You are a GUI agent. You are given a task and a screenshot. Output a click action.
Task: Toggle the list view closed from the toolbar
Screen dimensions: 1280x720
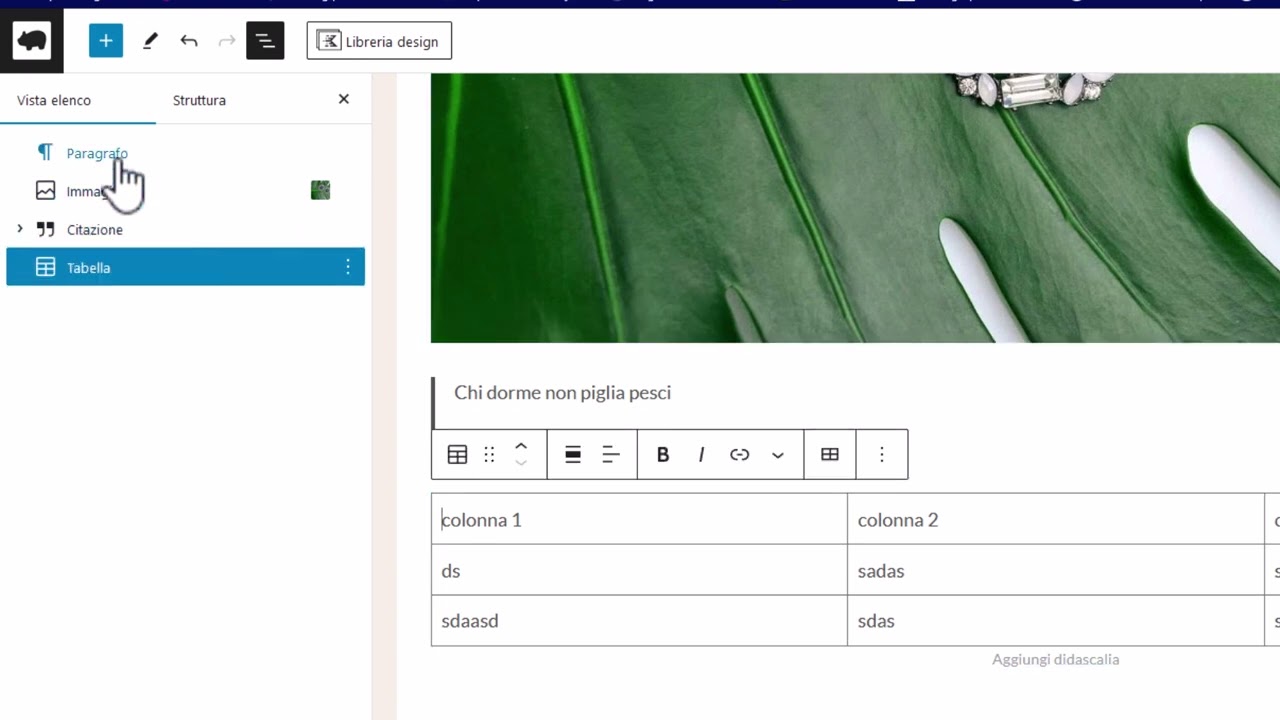(265, 41)
